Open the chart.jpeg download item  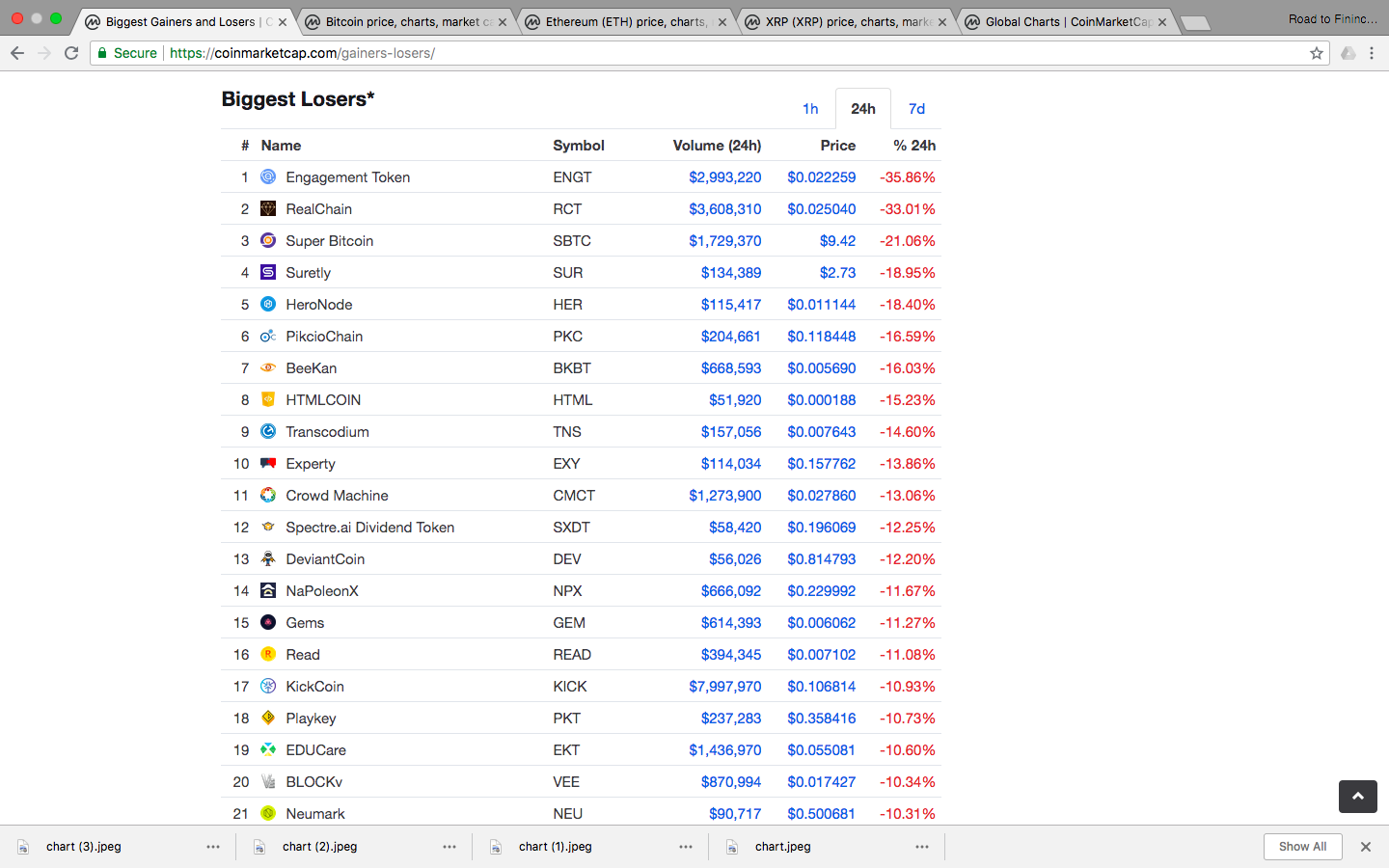tap(783, 847)
